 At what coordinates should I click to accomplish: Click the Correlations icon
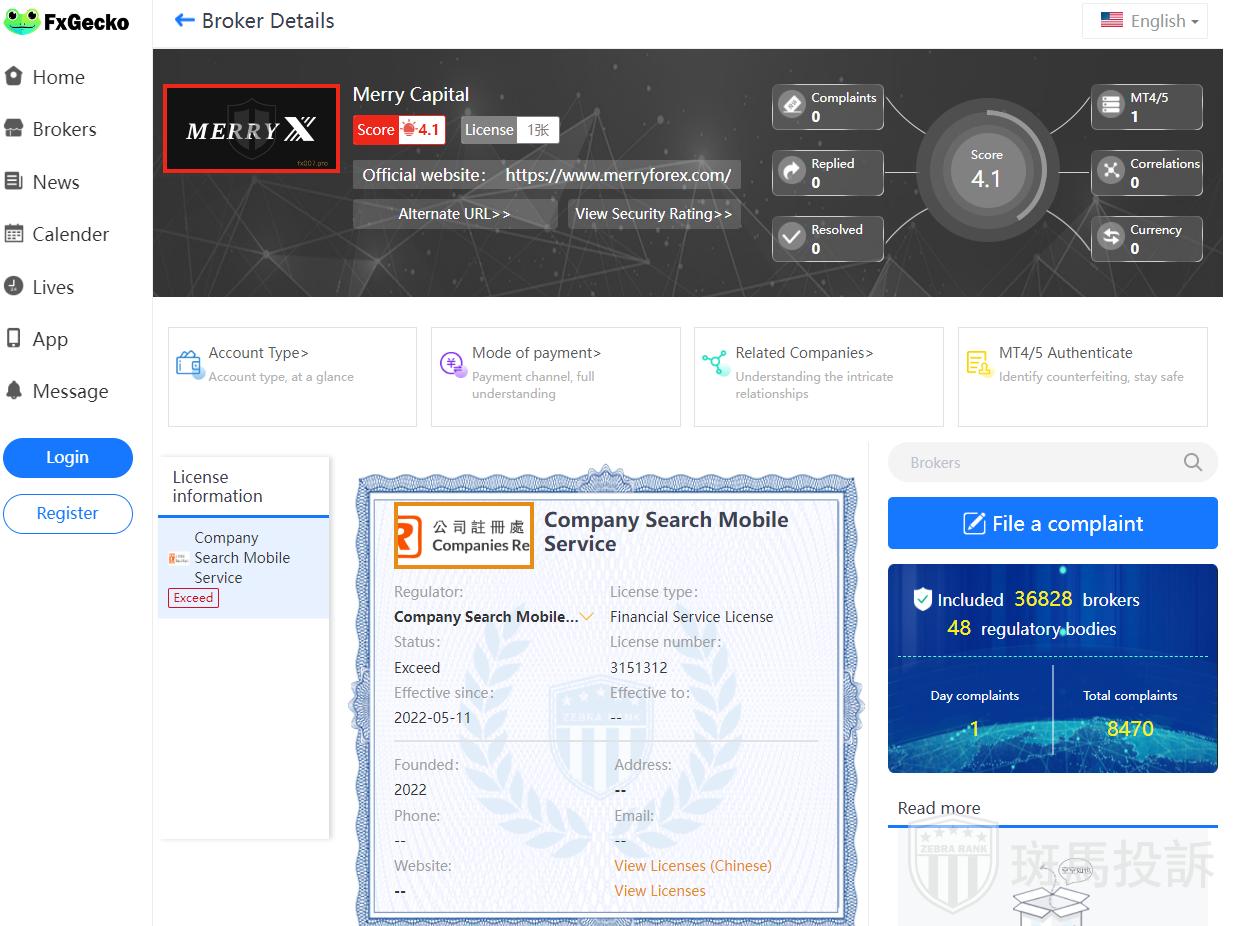1111,172
